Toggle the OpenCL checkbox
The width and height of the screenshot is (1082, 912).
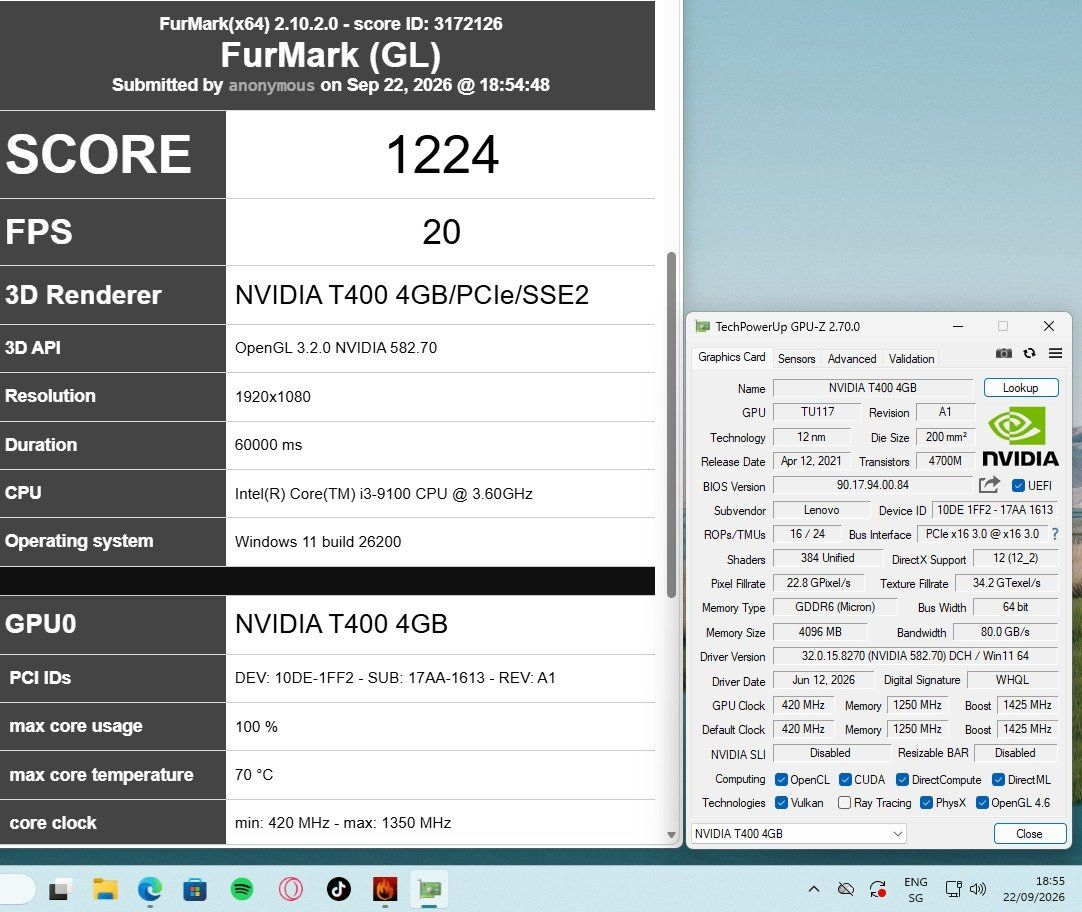pos(781,780)
